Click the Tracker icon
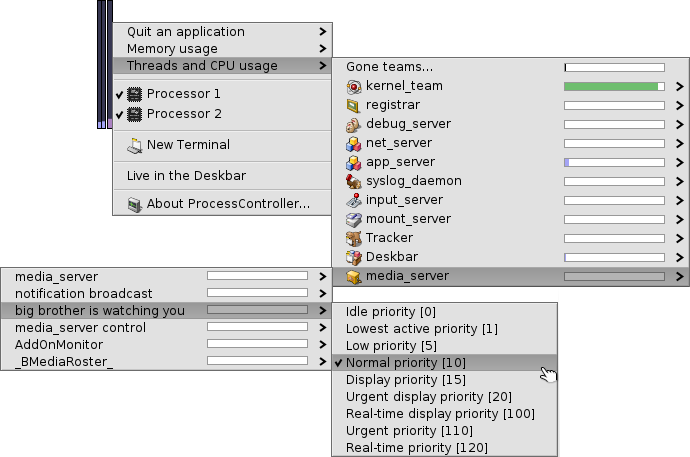Viewport: 690px width, 457px height. 353,238
